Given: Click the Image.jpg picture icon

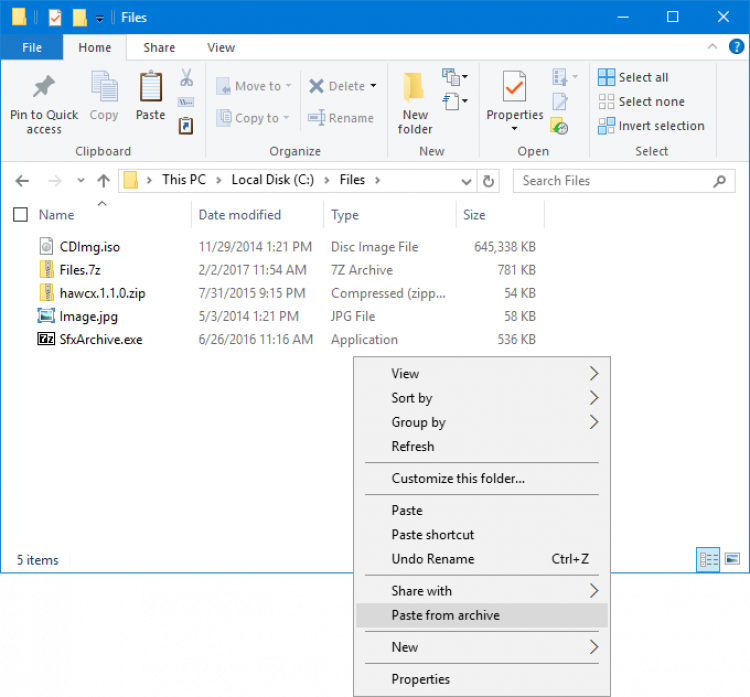Looking at the screenshot, I should (46, 316).
